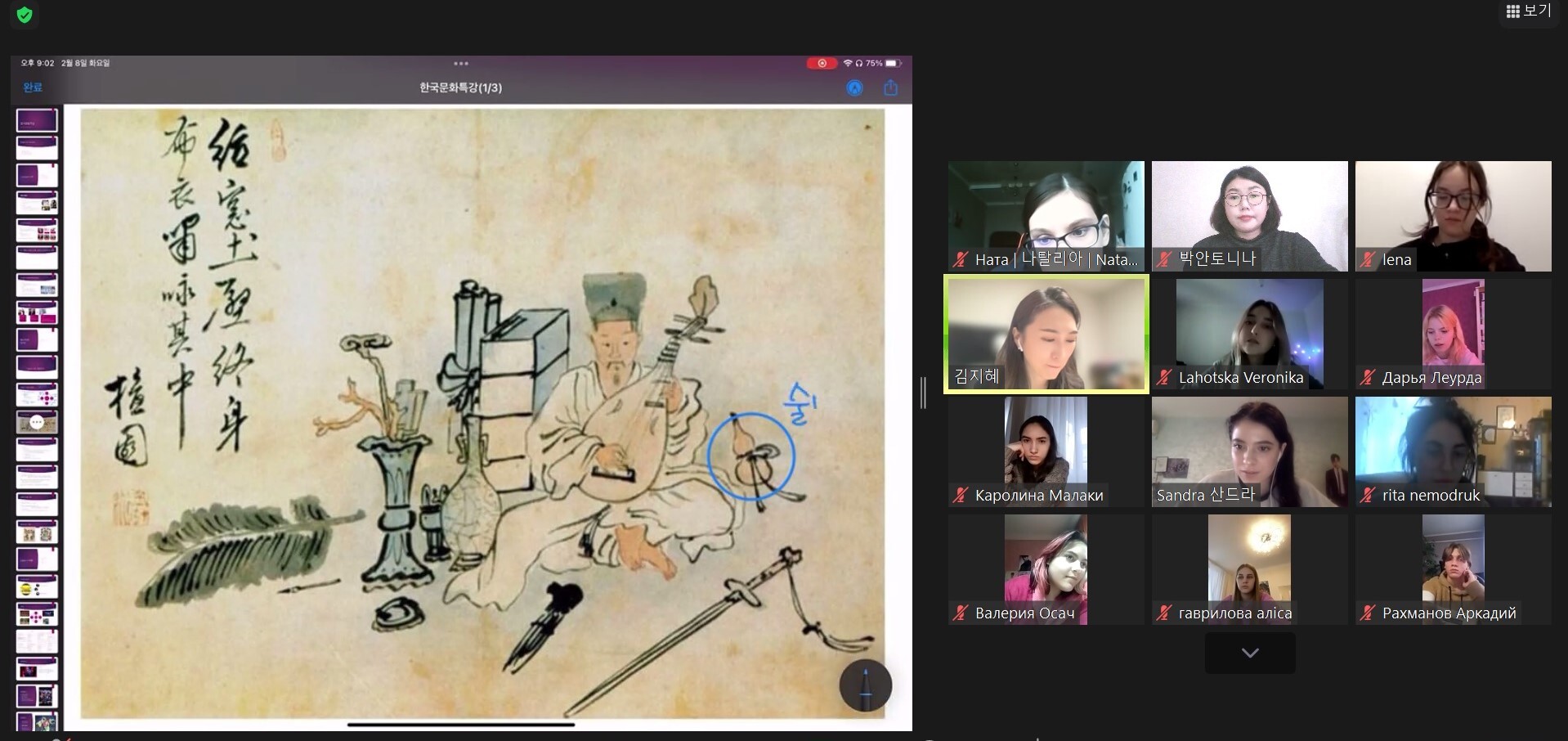1568x741 pixels.
Task: Click the name label Рахманов Аркадий
Action: tap(1449, 613)
